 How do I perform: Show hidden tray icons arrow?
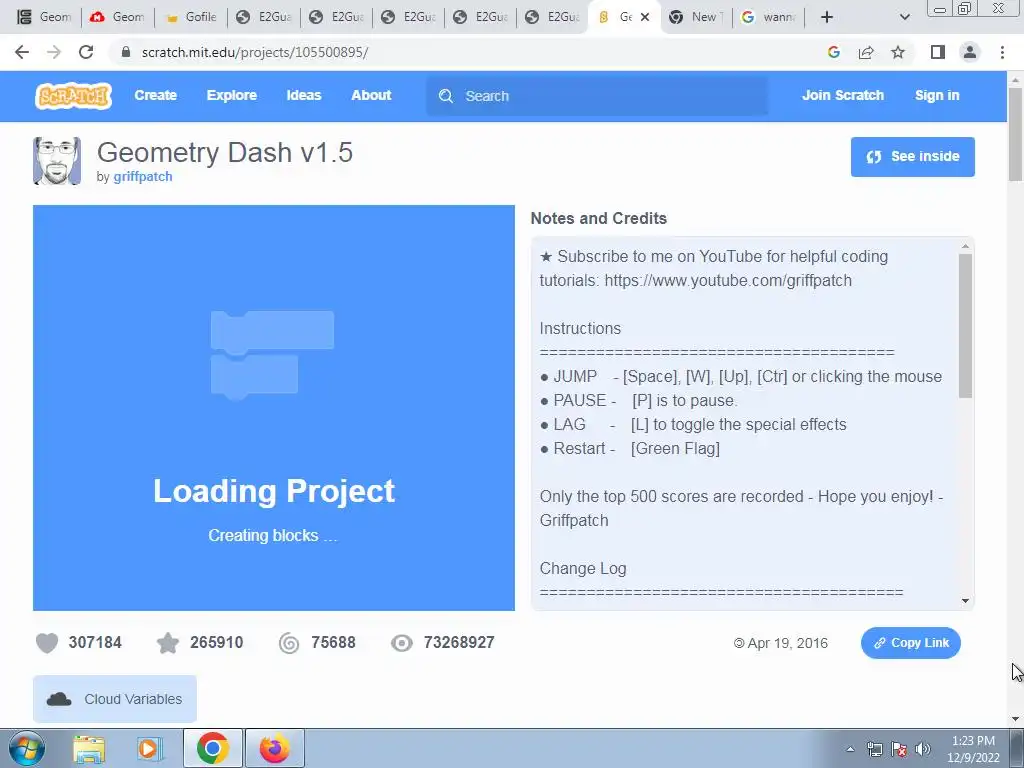[x=850, y=749]
